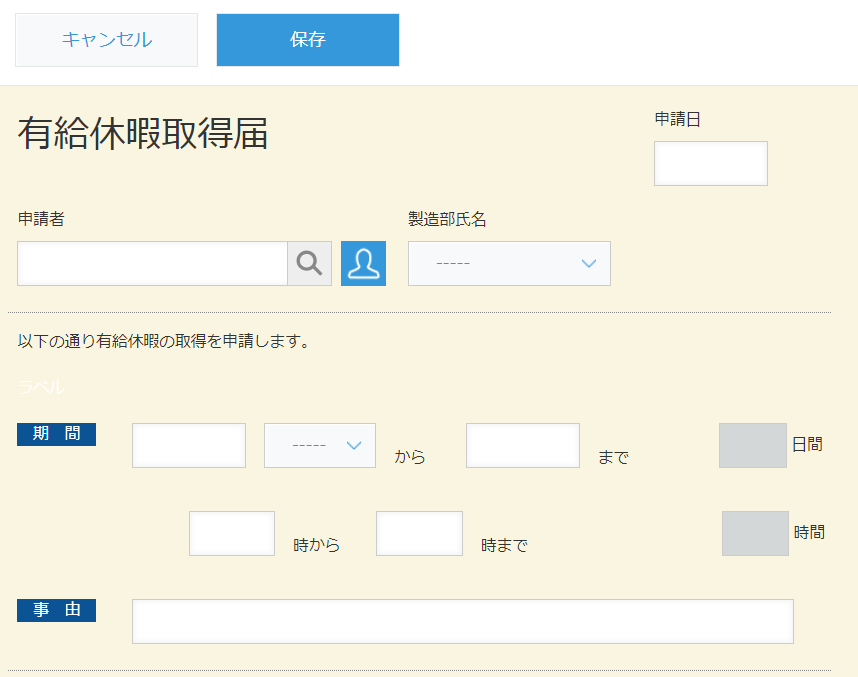Click the hour field before 時から

point(231,533)
